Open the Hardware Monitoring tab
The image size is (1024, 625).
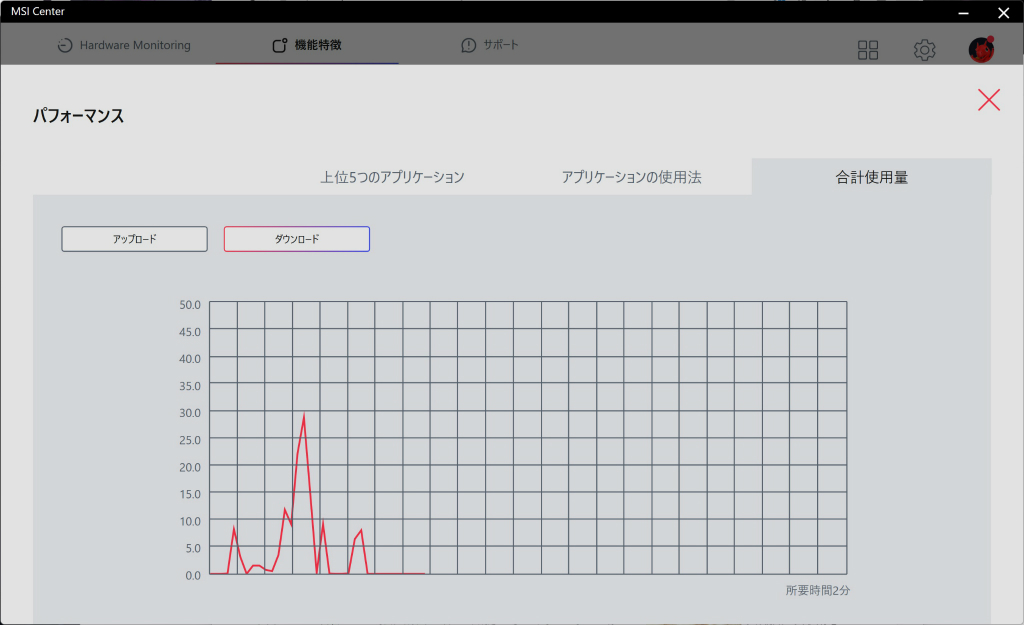124,45
